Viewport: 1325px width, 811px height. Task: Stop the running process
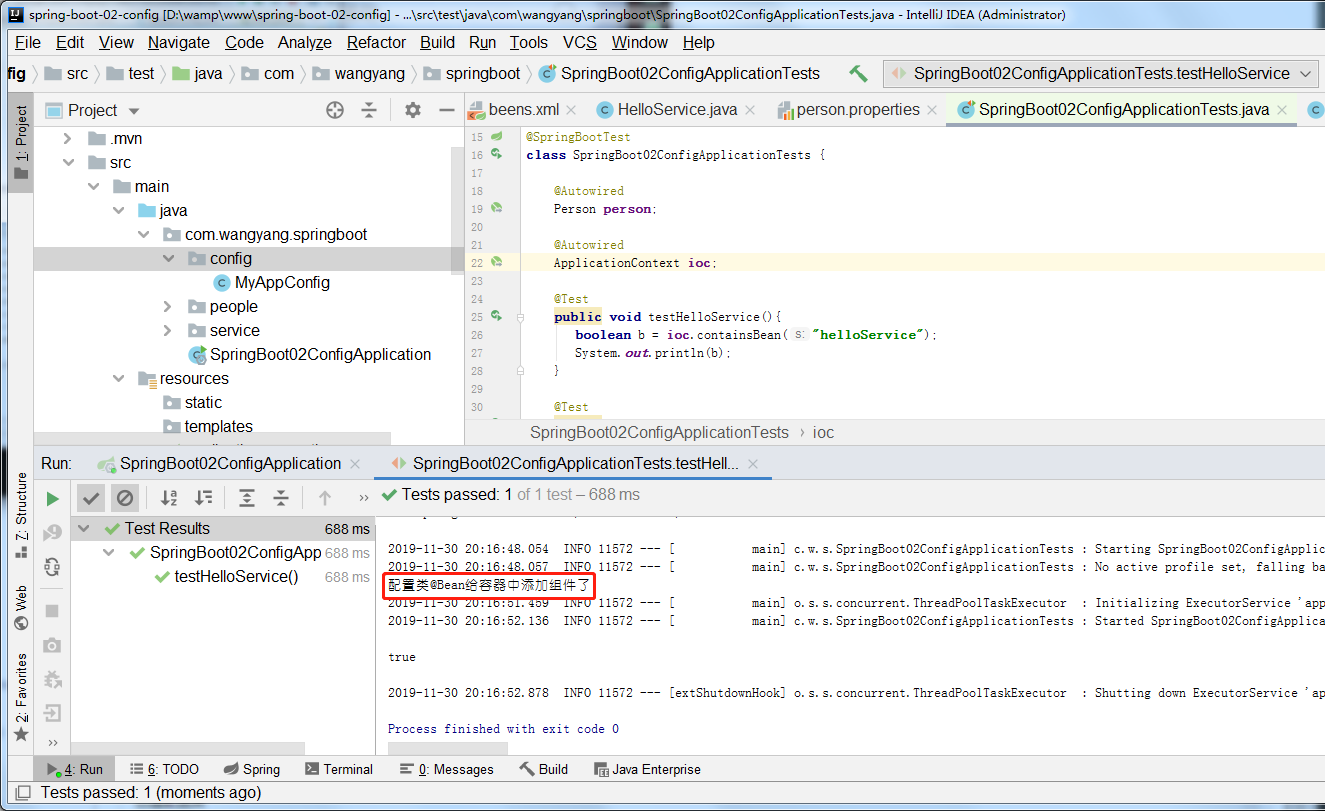click(x=52, y=610)
